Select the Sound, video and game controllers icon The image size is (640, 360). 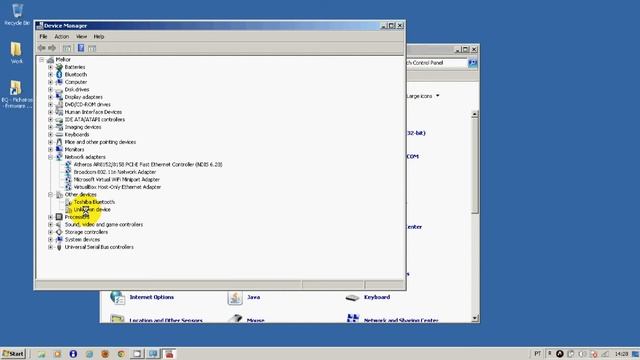pos(59,224)
